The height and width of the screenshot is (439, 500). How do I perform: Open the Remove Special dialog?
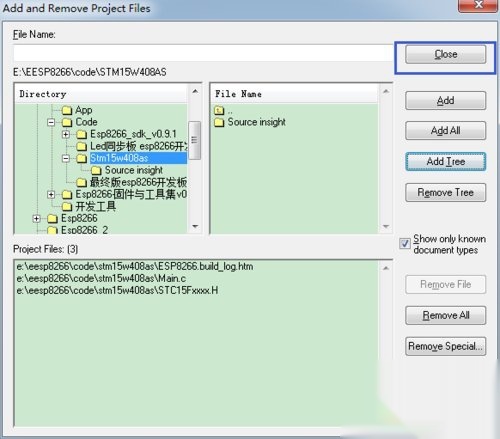click(445, 346)
